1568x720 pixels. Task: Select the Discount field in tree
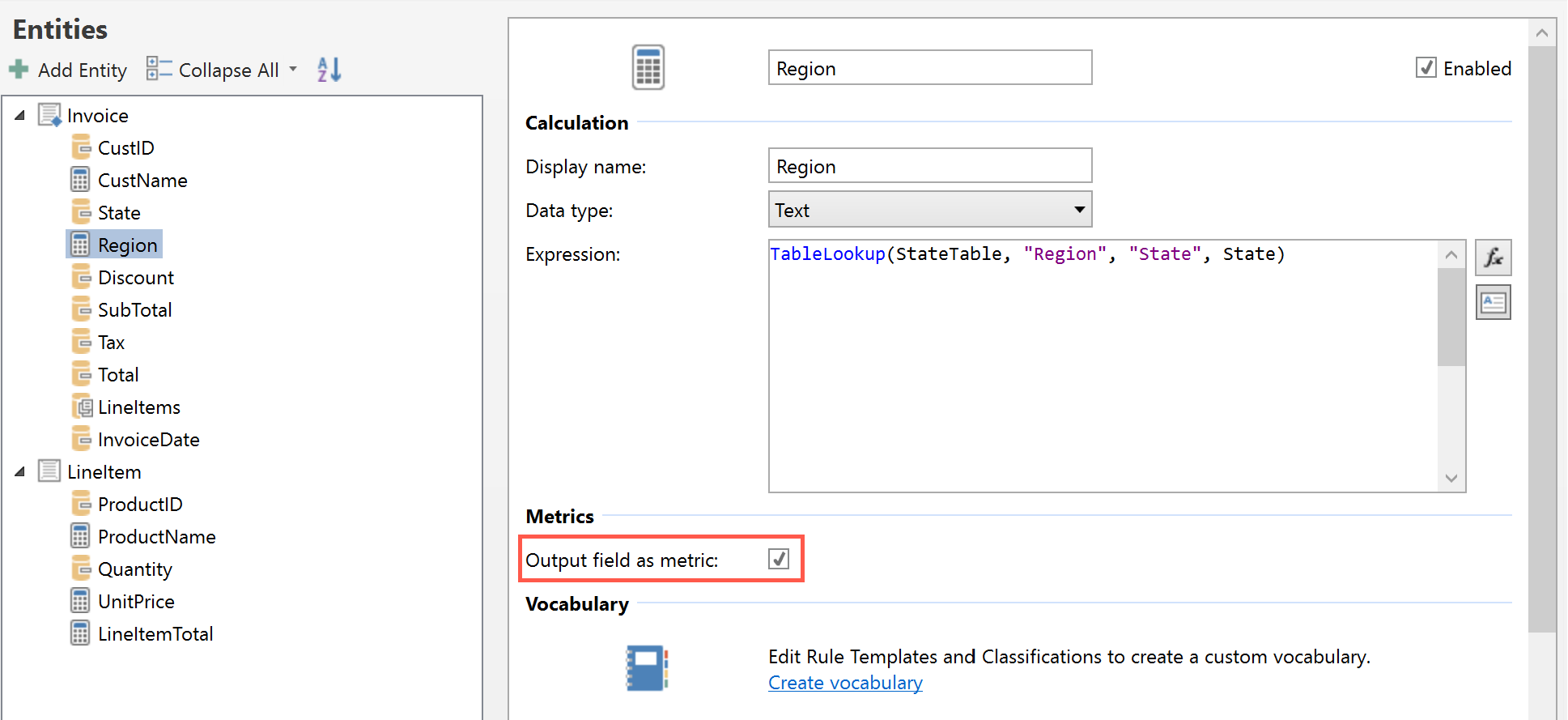pos(135,278)
